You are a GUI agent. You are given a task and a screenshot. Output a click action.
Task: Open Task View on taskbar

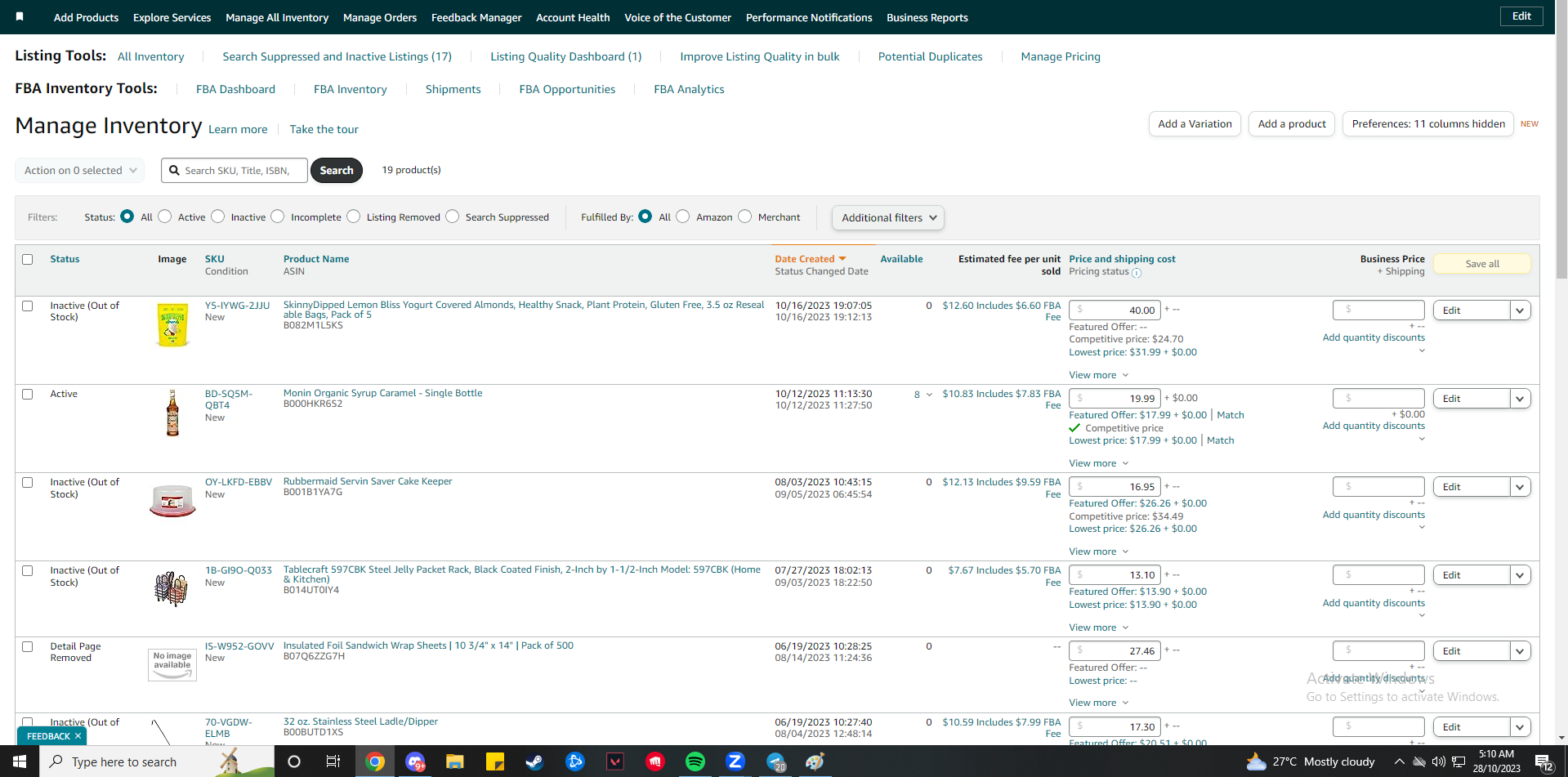[x=333, y=761]
